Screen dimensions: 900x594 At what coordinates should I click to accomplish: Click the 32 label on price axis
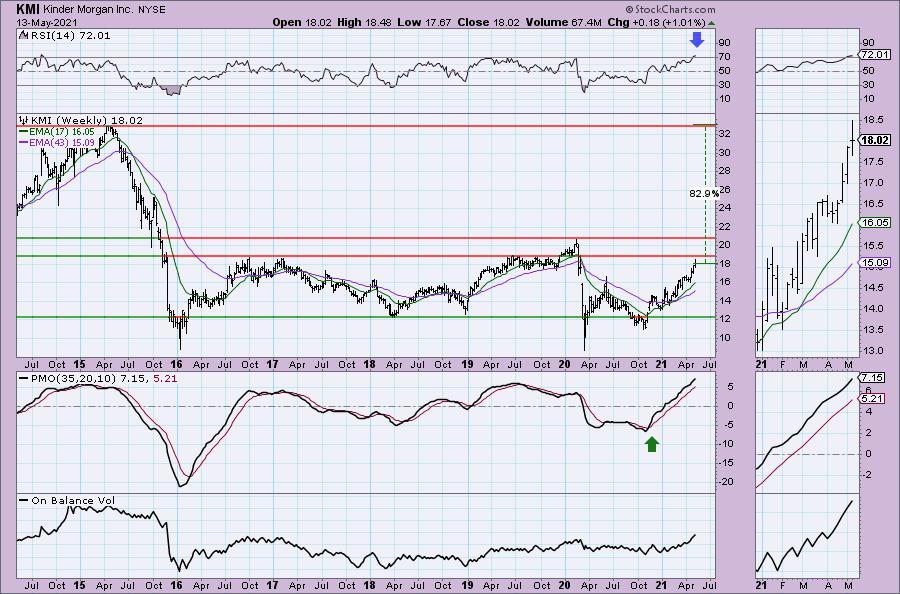pyautogui.click(x=725, y=134)
